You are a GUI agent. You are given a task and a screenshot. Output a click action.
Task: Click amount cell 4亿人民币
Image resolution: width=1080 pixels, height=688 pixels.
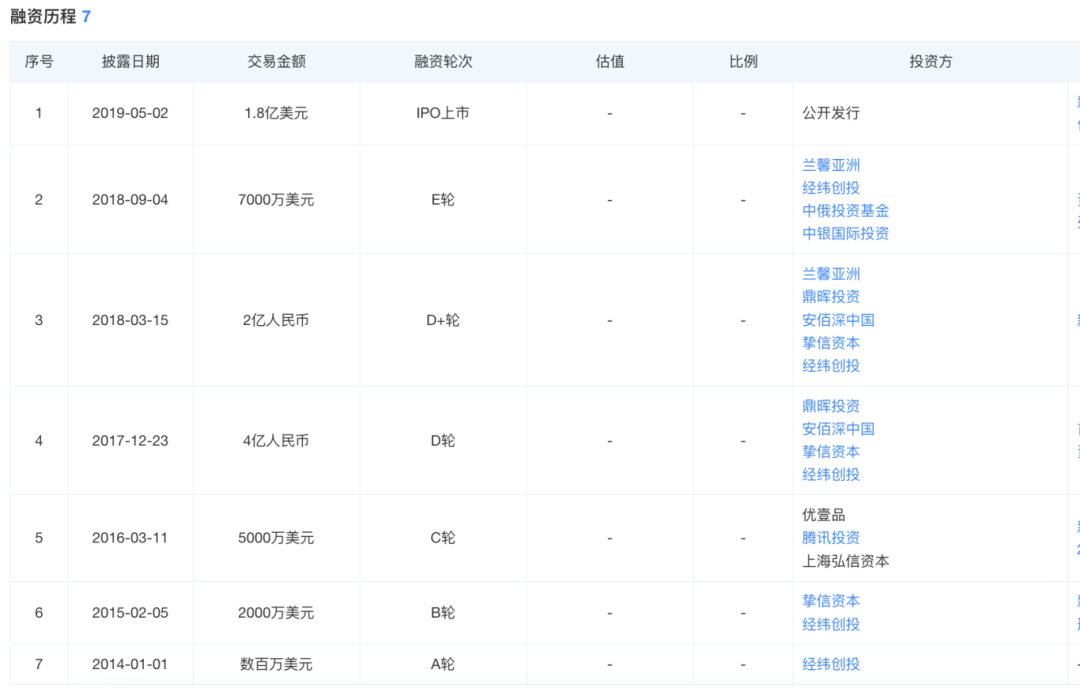tap(276, 441)
